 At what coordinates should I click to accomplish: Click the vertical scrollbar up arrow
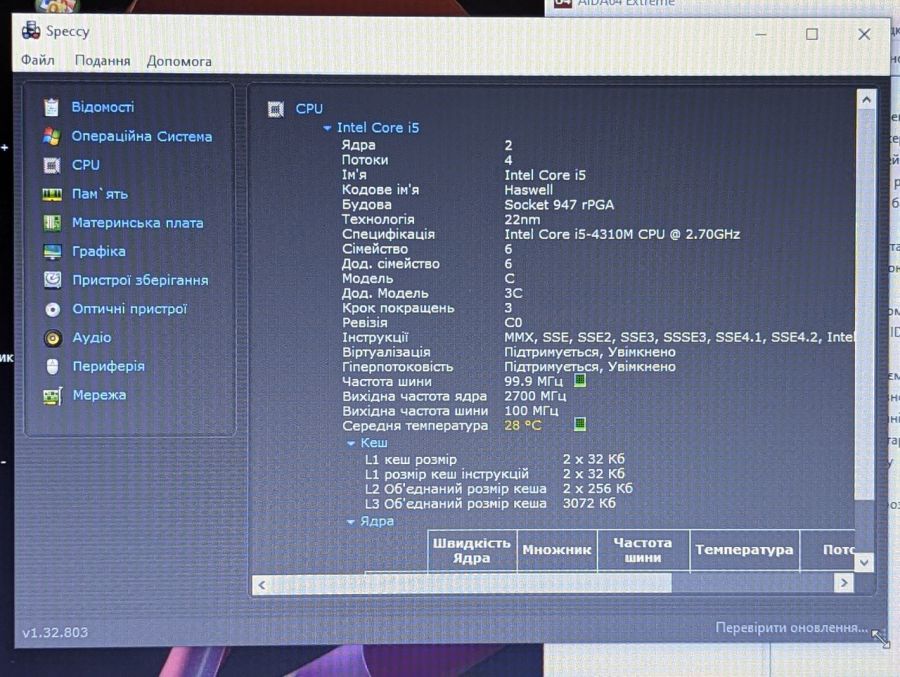click(x=866, y=100)
